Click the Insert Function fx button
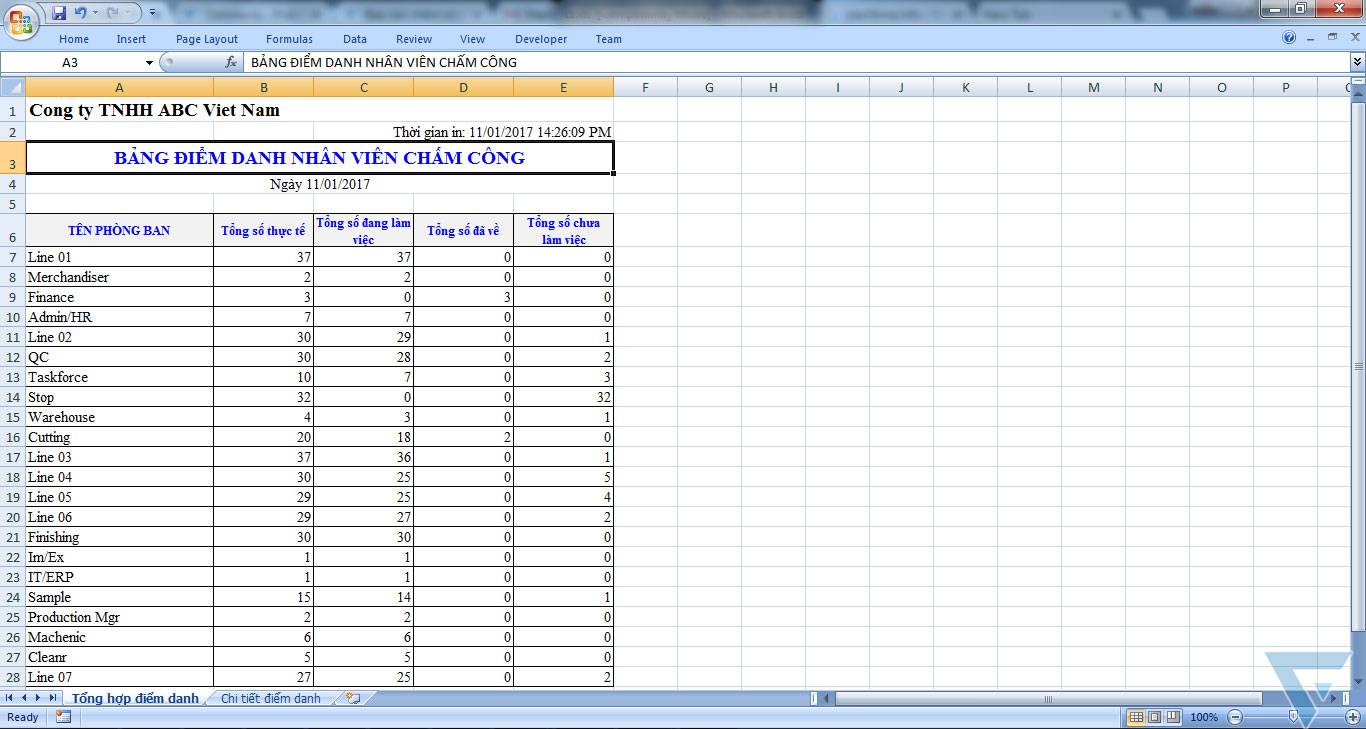Viewport: 1366px width, 729px height. [231, 62]
